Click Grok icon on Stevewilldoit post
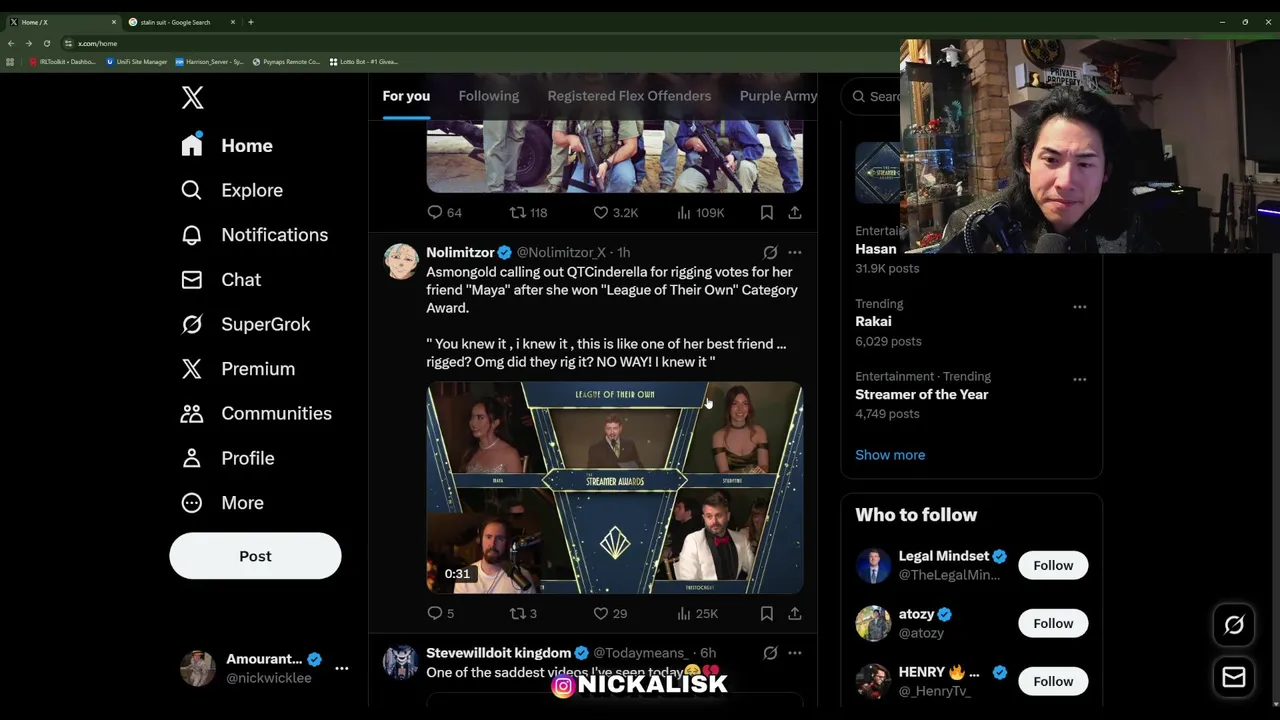Viewport: 1280px width, 720px height. click(770, 653)
